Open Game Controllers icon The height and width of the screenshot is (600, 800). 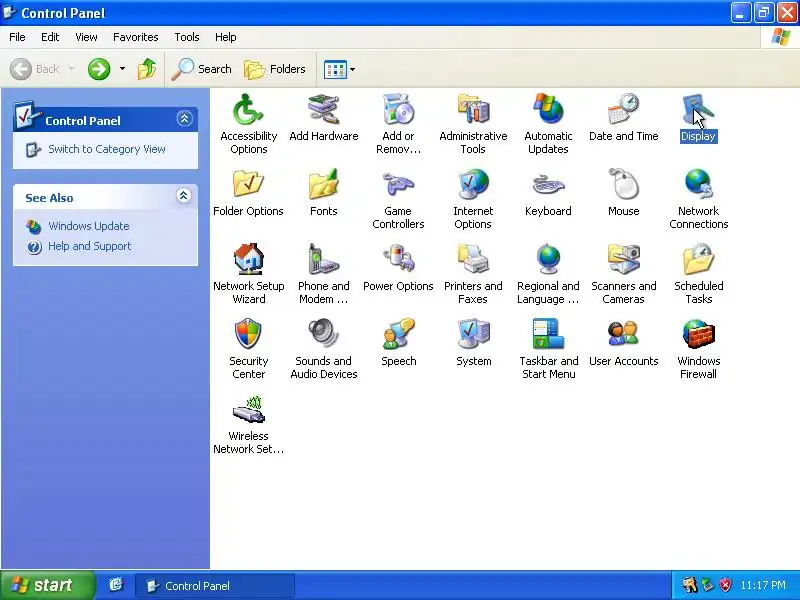point(398,184)
